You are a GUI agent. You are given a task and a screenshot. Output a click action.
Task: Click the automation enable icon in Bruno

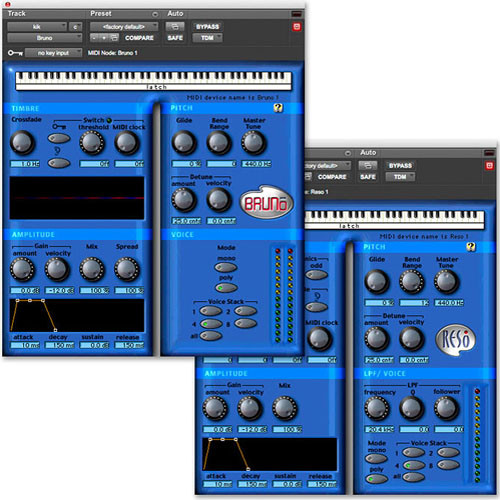click(175, 26)
